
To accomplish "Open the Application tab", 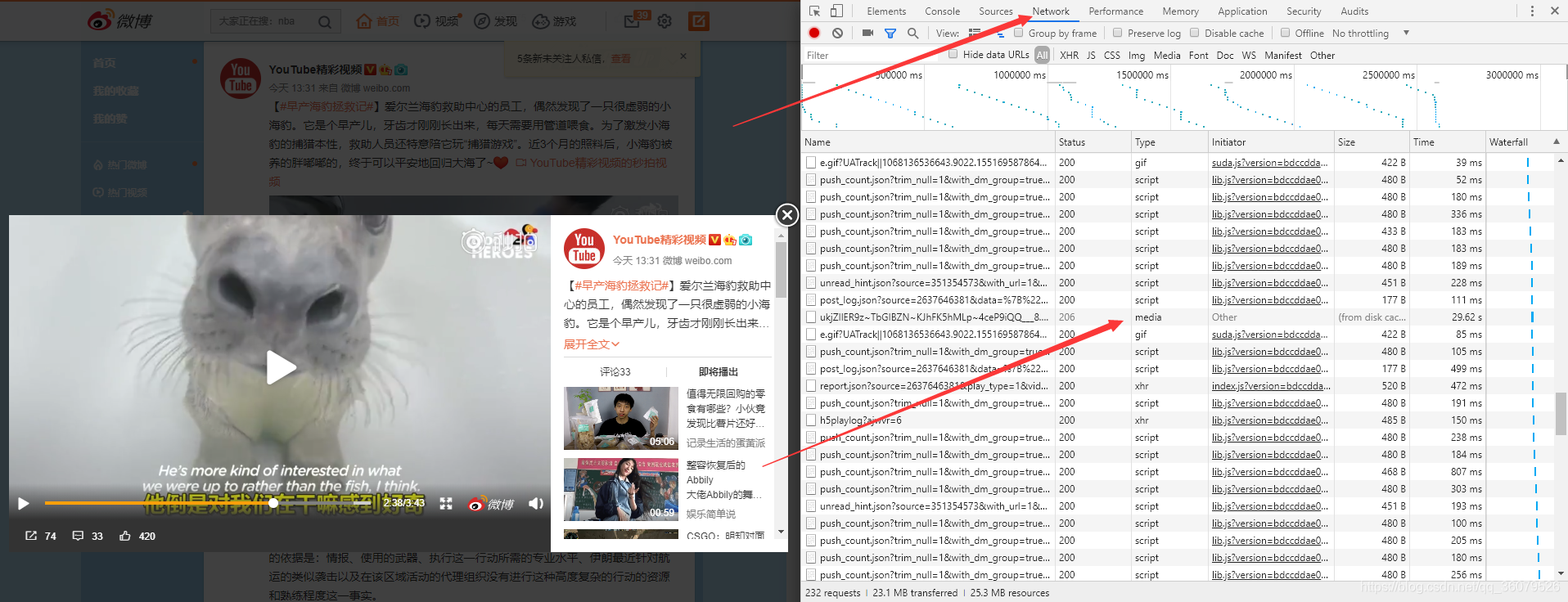I will 1242,11.
